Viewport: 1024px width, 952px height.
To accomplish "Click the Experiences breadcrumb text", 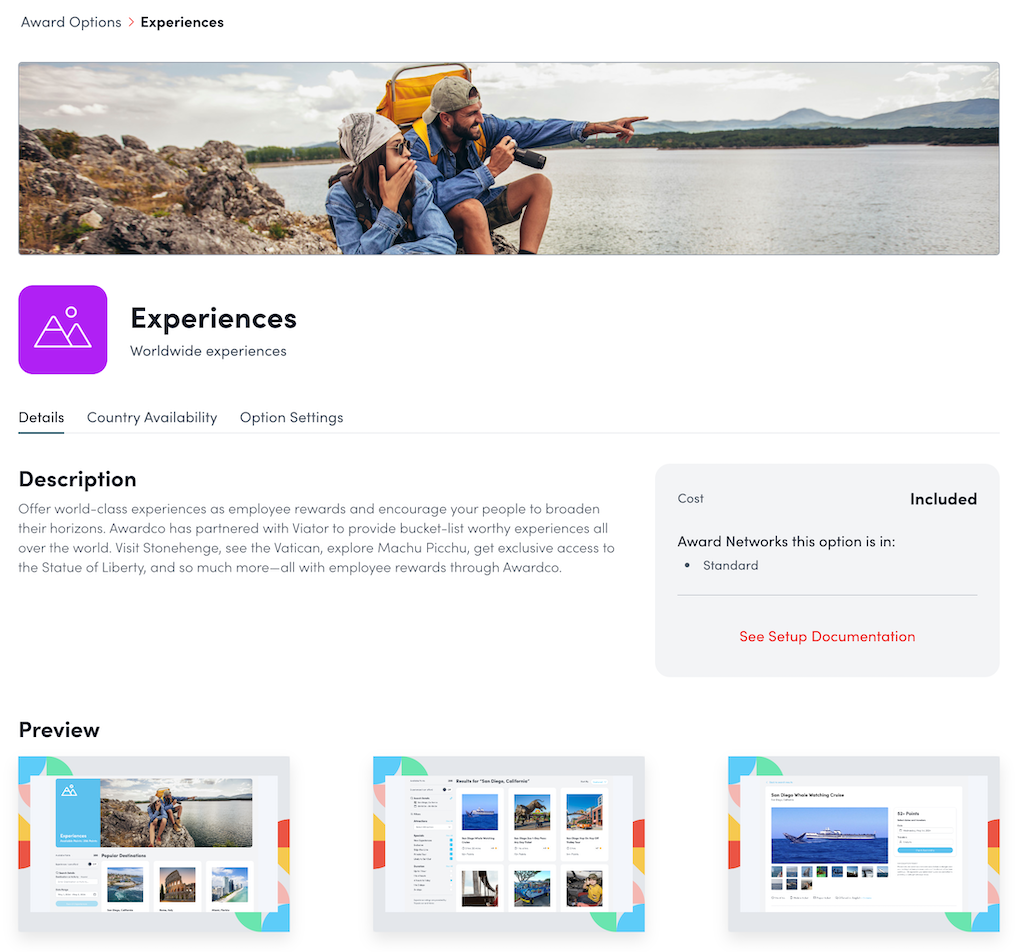I will (x=182, y=22).
